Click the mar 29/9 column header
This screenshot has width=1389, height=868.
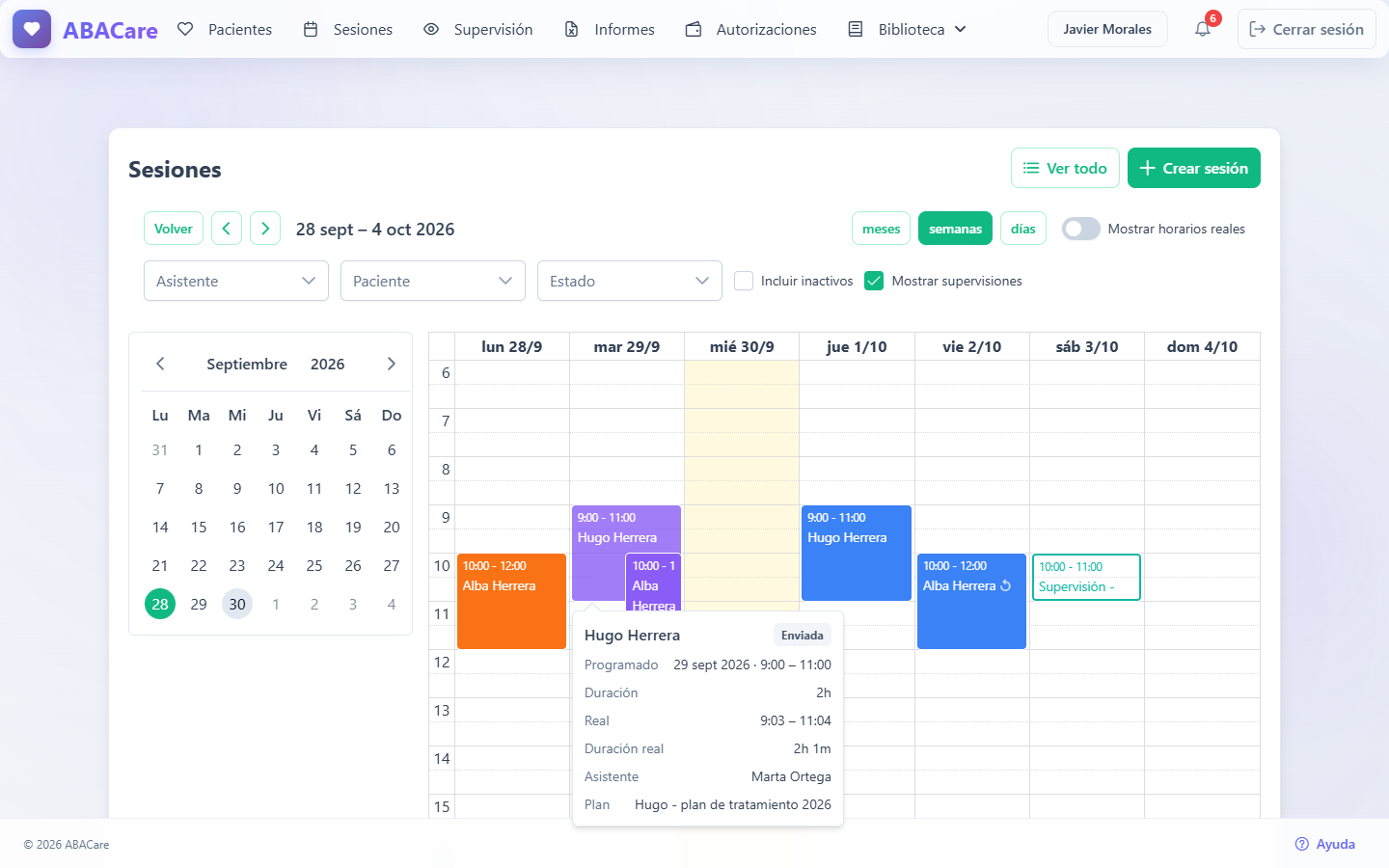pos(627,346)
